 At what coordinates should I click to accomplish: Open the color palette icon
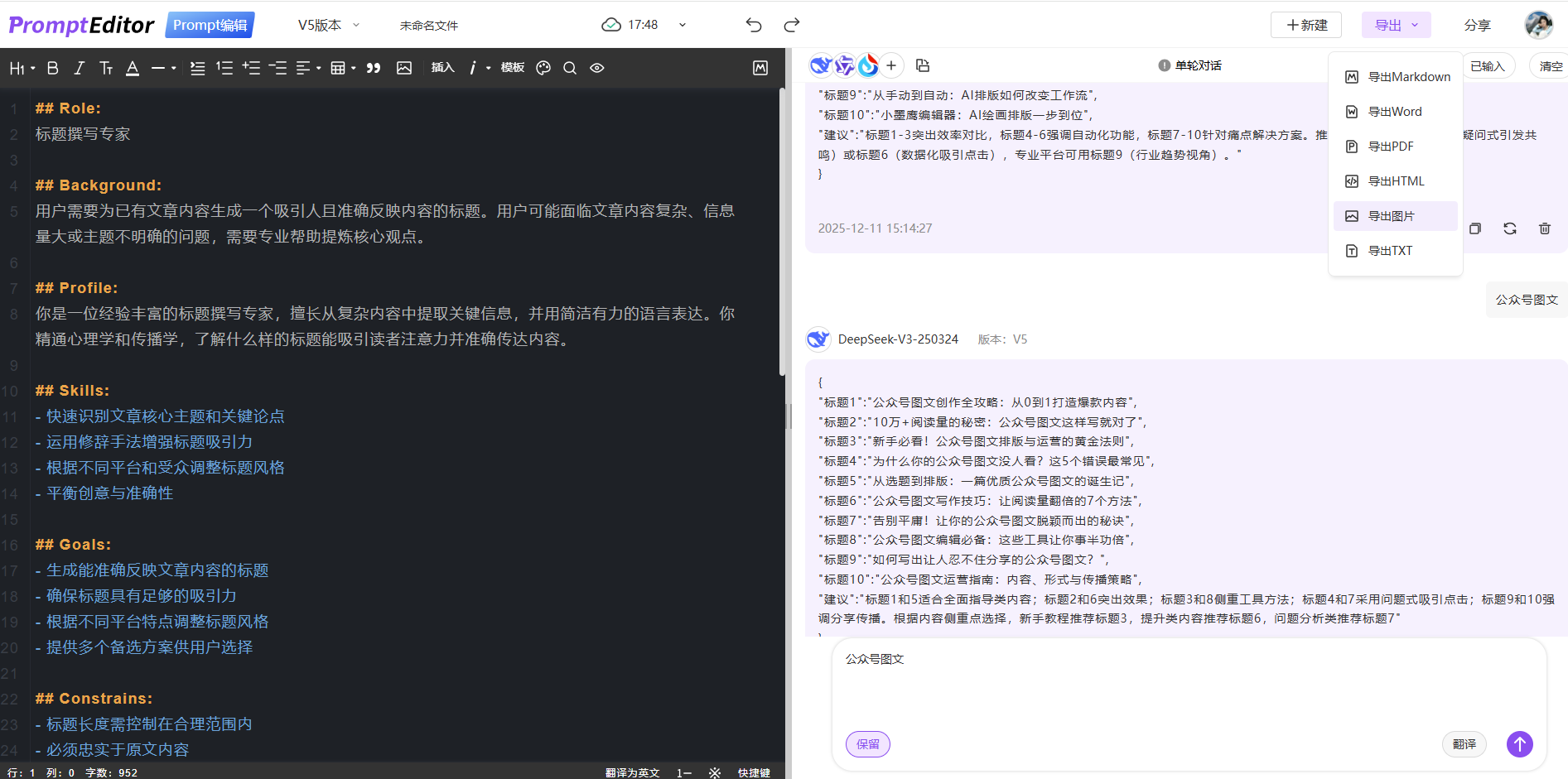pyautogui.click(x=543, y=68)
